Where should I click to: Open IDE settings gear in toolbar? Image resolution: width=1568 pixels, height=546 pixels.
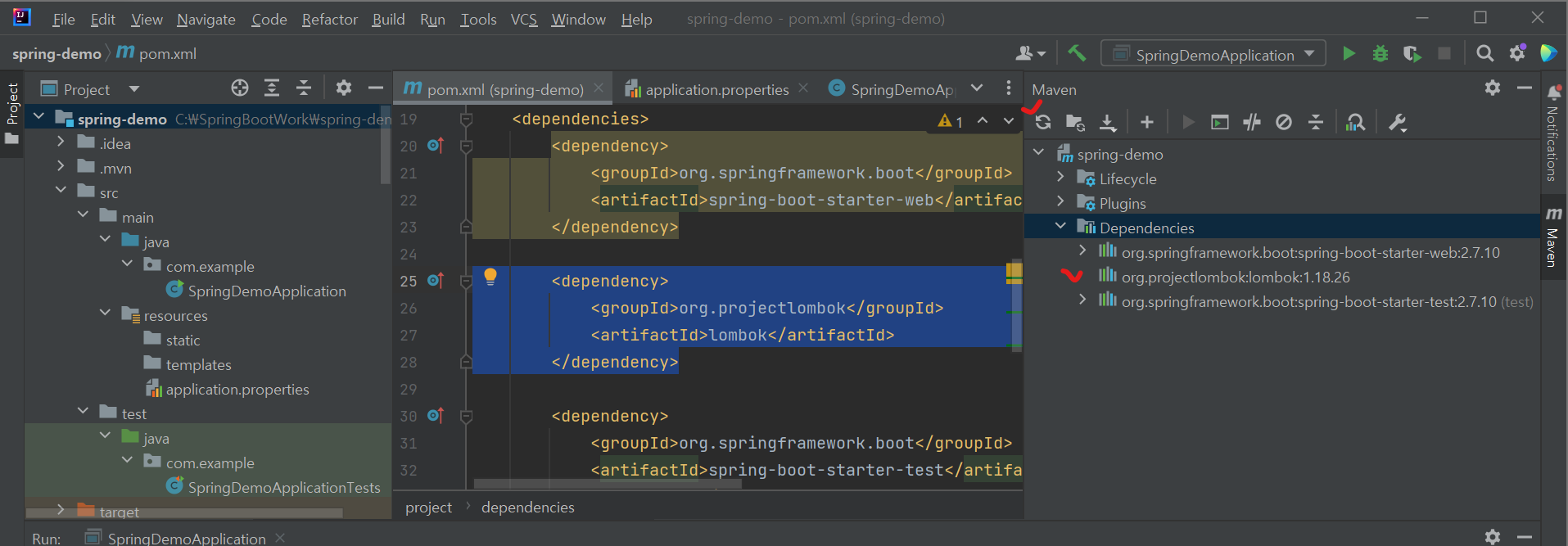point(1517,53)
